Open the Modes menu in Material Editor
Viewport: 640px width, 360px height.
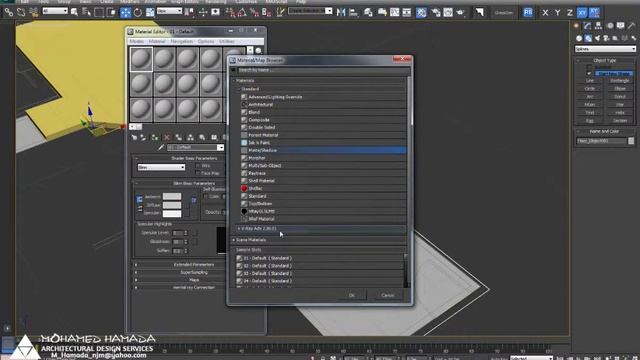pos(137,41)
